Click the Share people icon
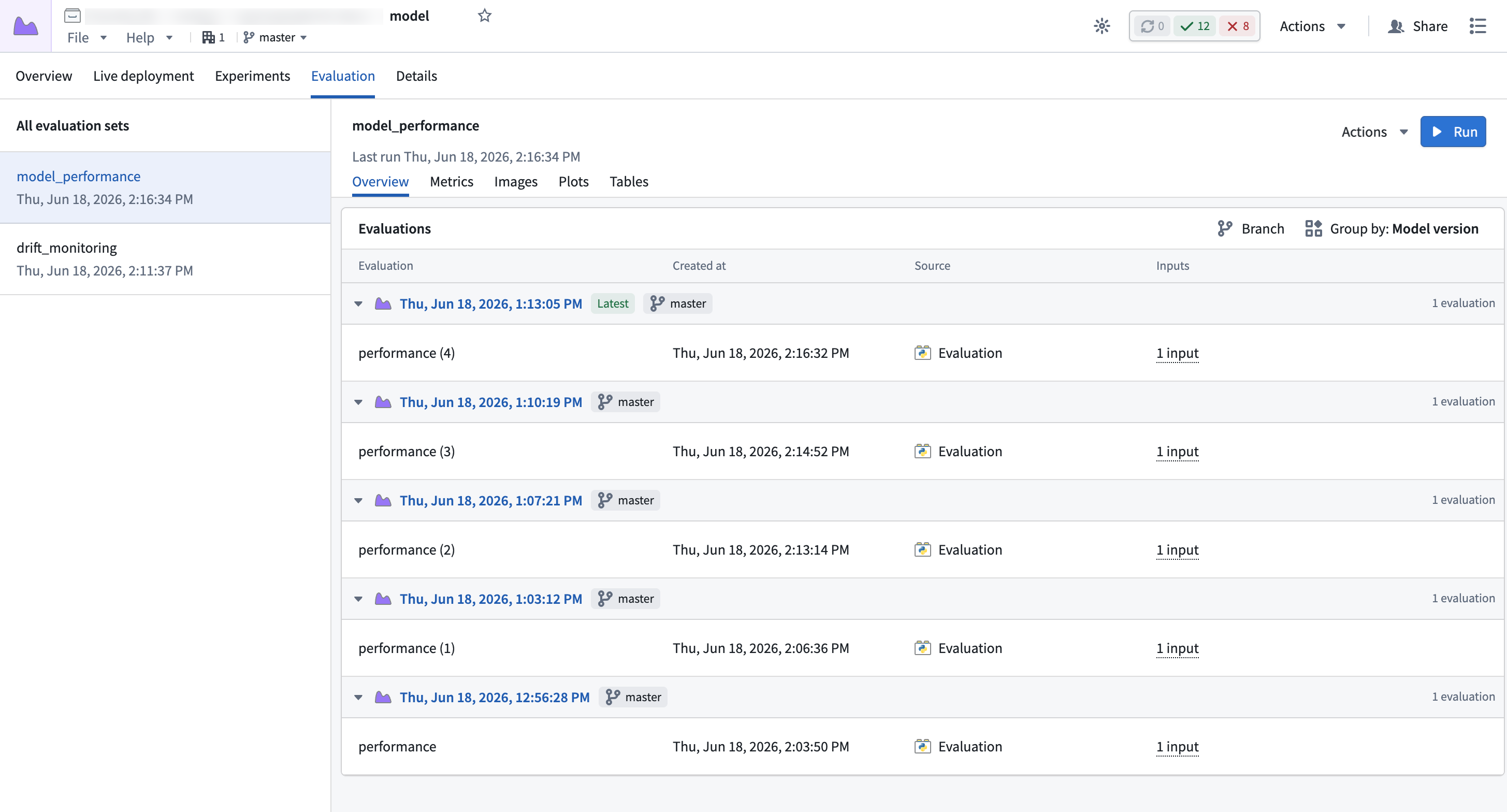1507x812 pixels. tap(1396, 26)
